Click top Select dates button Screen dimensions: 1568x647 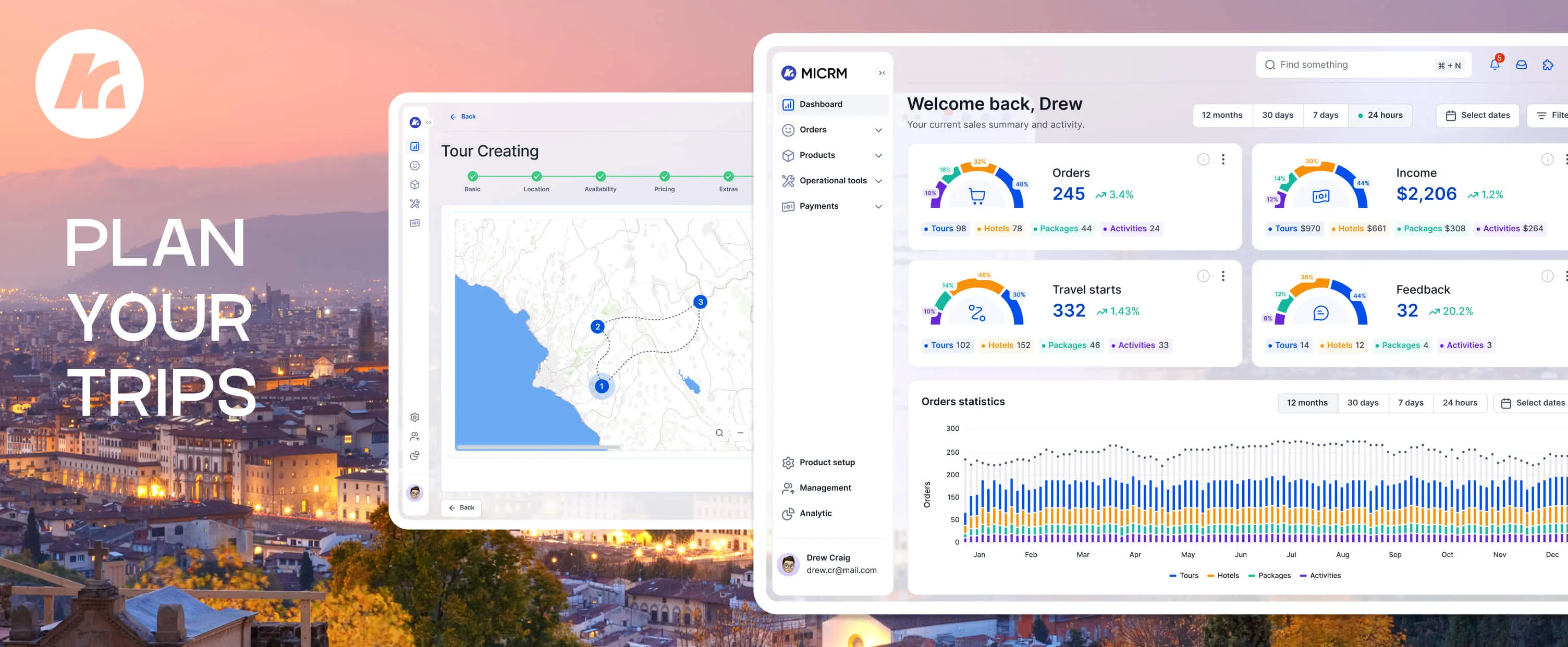(x=1477, y=115)
